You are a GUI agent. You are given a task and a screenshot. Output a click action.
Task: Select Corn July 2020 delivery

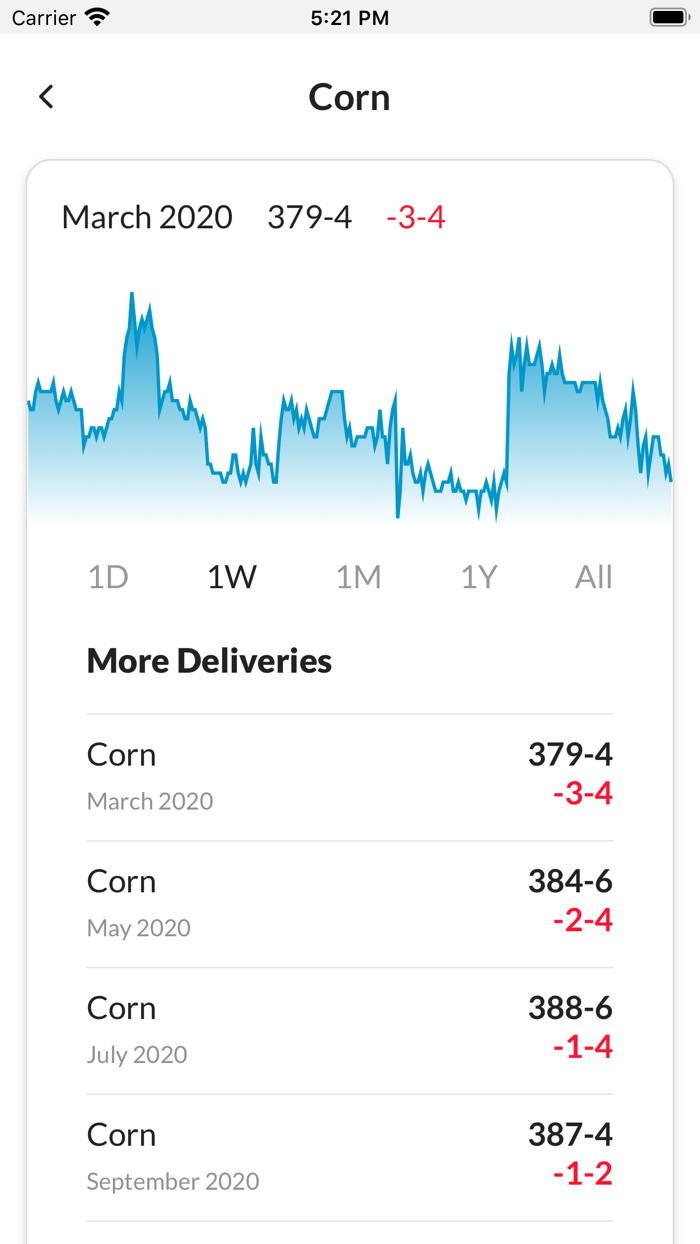coord(350,1030)
